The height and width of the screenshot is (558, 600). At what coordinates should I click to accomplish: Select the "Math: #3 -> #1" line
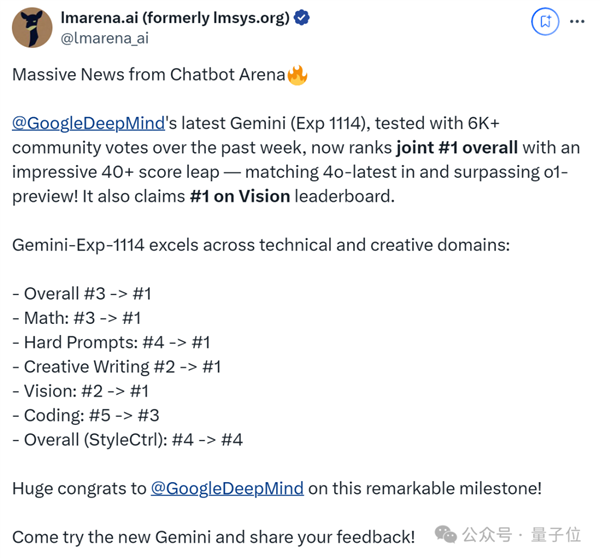pyautogui.click(x=77, y=318)
